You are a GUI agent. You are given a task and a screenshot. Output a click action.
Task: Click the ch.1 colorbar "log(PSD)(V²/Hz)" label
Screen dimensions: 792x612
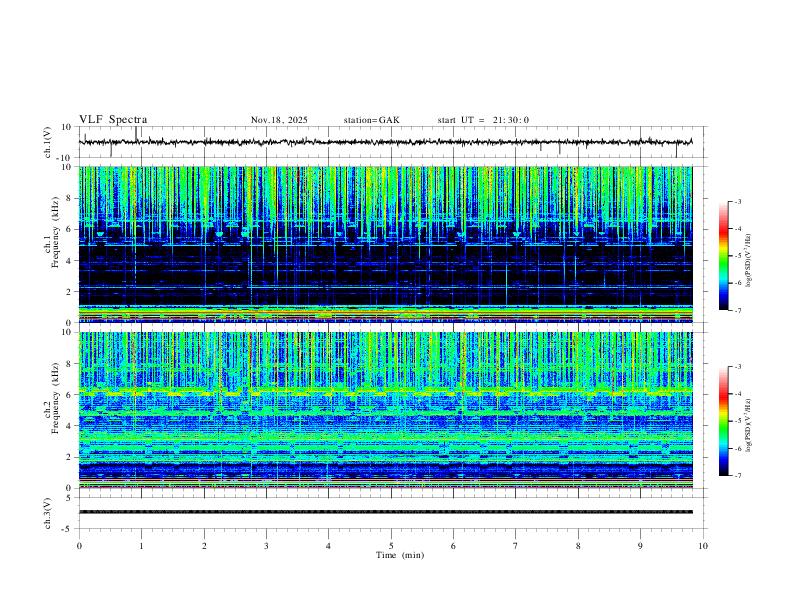[749, 261]
